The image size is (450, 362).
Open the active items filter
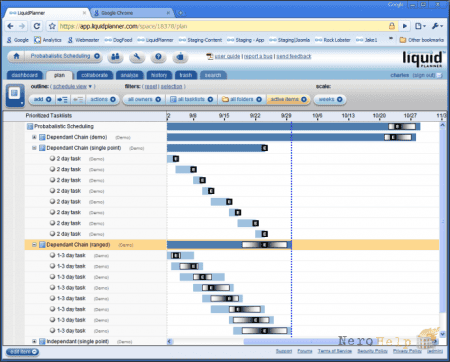(x=288, y=99)
